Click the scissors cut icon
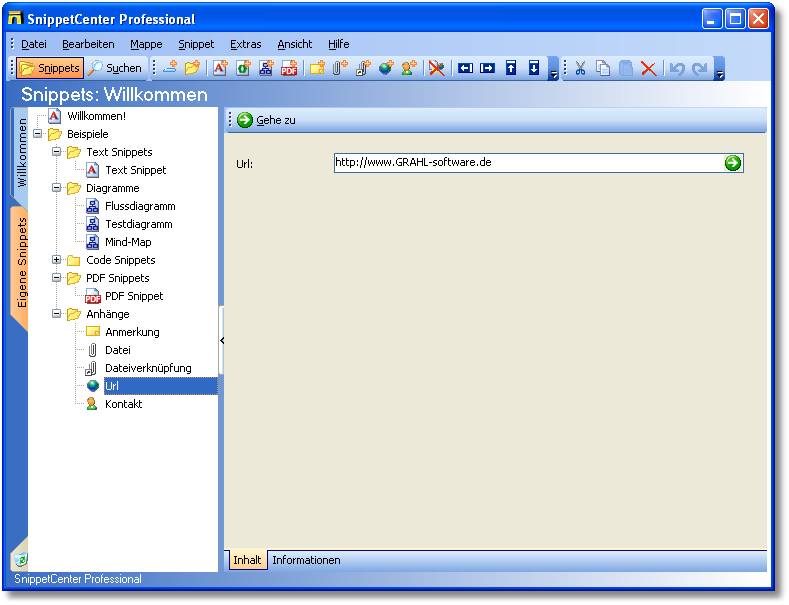Viewport: 789px width, 605px height. click(580, 68)
